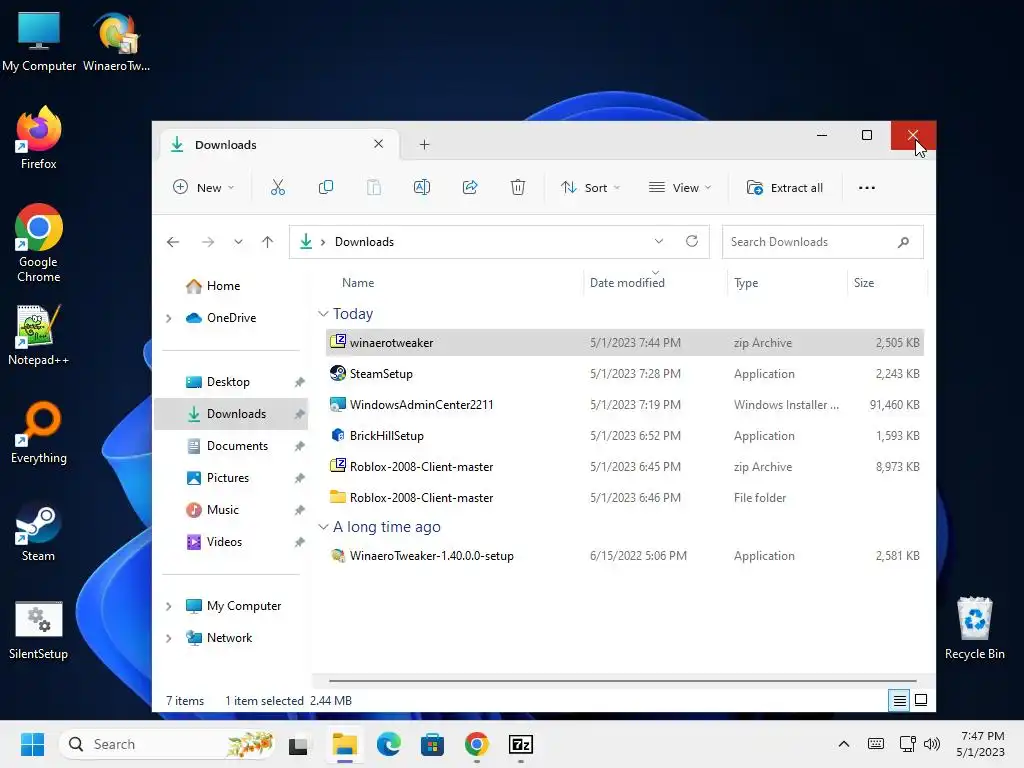Expand OneDrive in navigation pane
This screenshot has width=1024, height=768.
168,318
